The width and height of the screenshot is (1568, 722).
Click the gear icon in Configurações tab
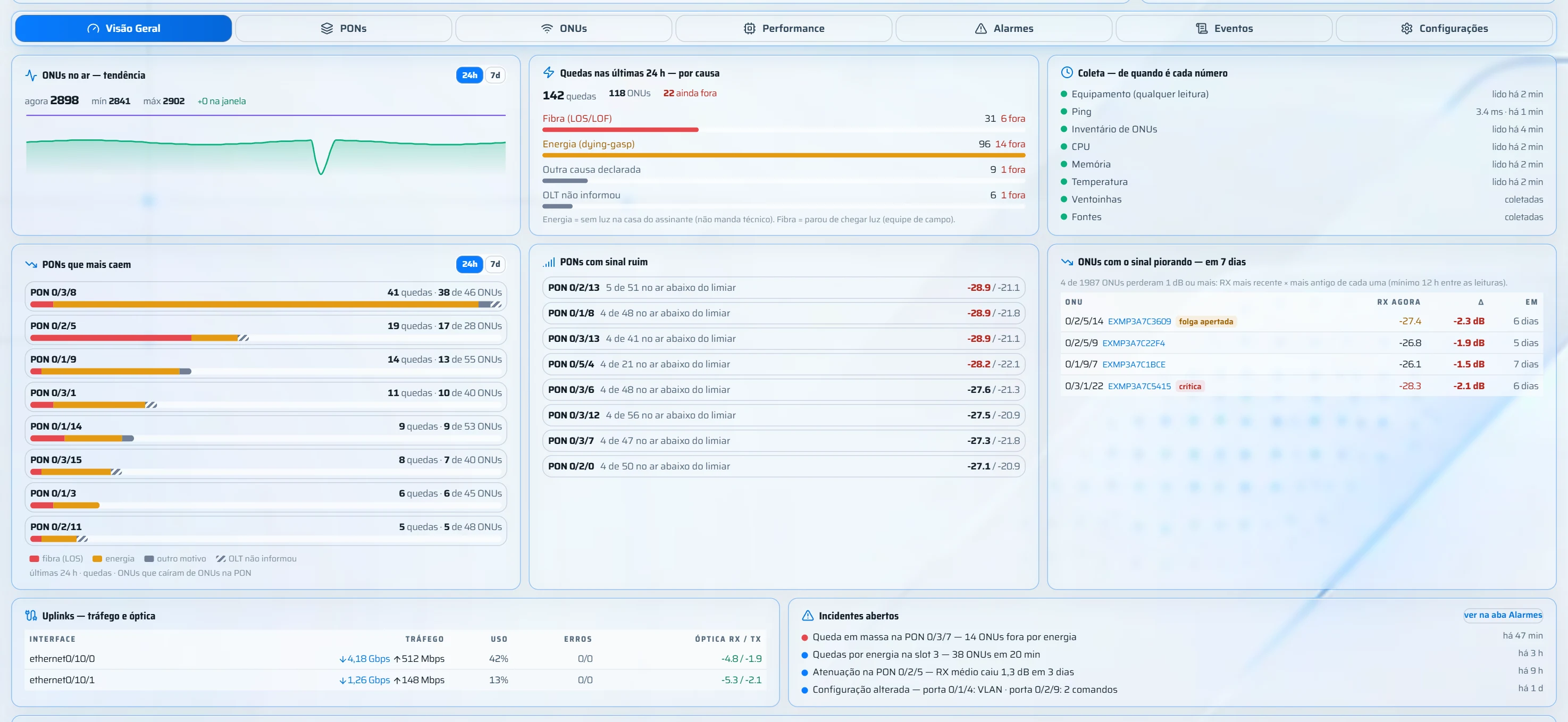pyautogui.click(x=1407, y=29)
